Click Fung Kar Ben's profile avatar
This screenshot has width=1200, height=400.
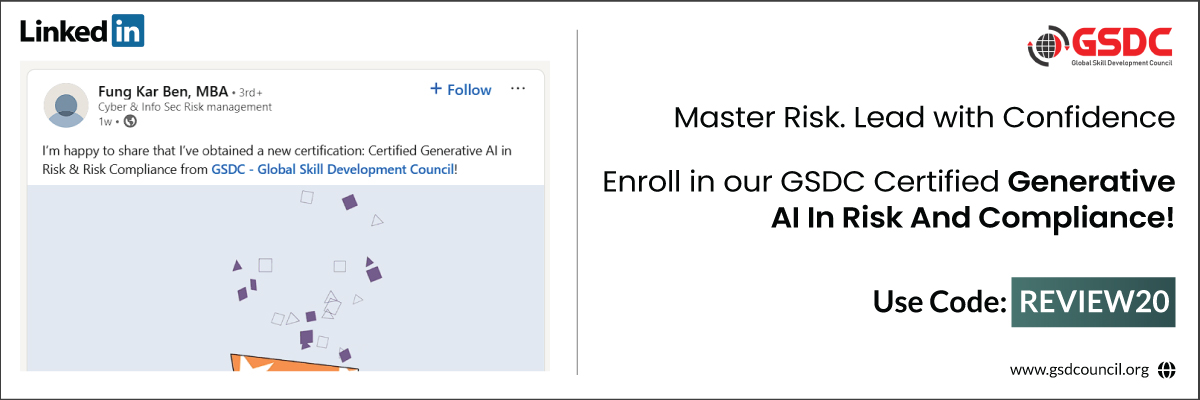pyautogui.click(x=66, y=105)
